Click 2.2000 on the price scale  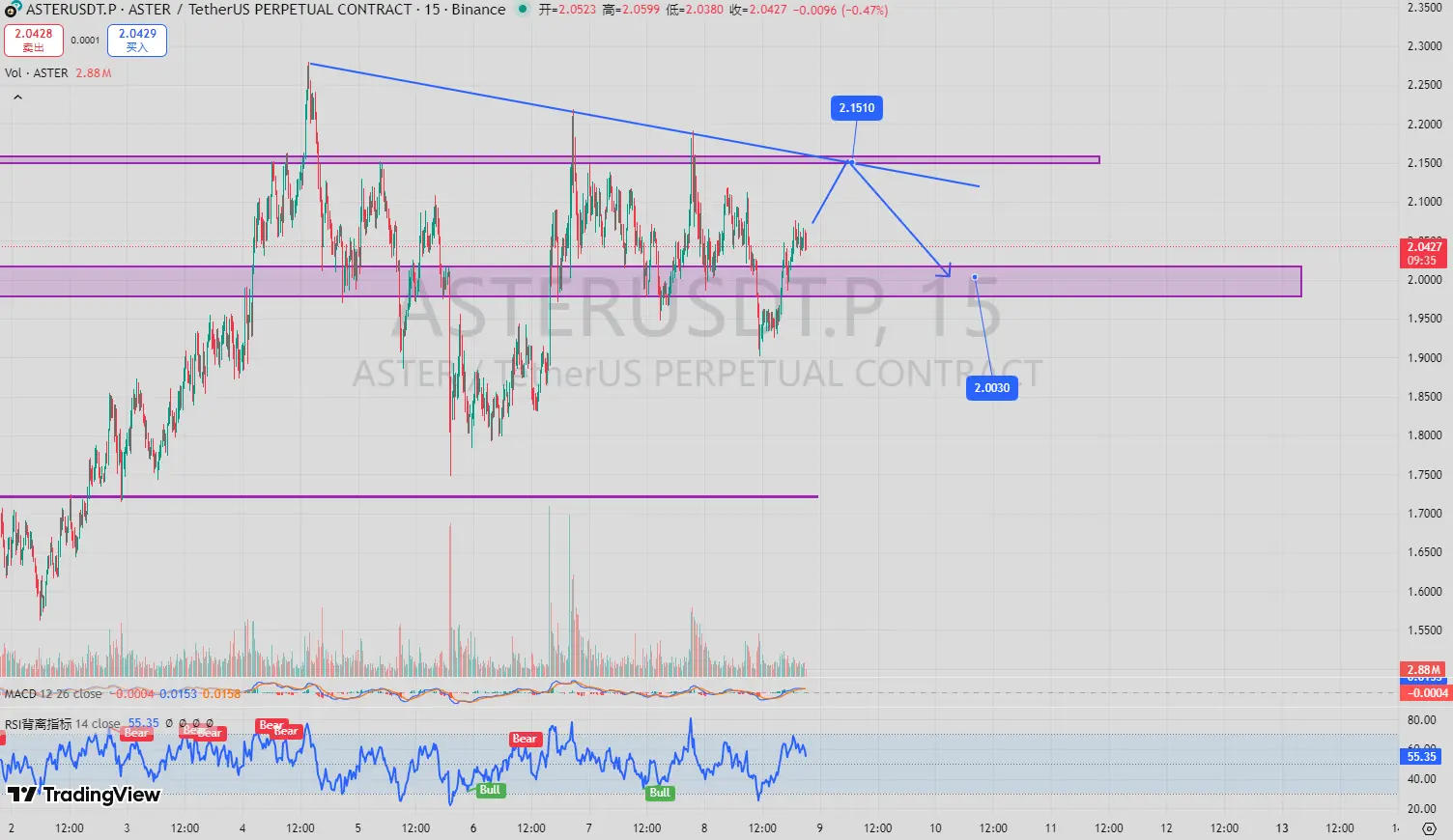1424,125
